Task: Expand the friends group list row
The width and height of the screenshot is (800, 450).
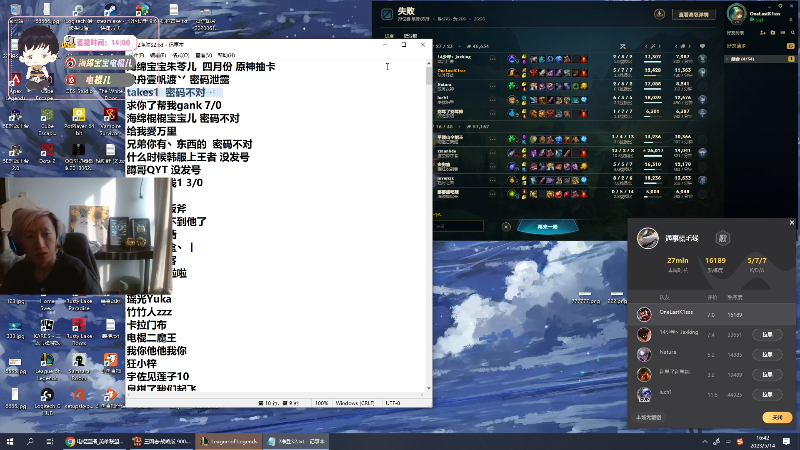Action: click(x=760, y=59)
